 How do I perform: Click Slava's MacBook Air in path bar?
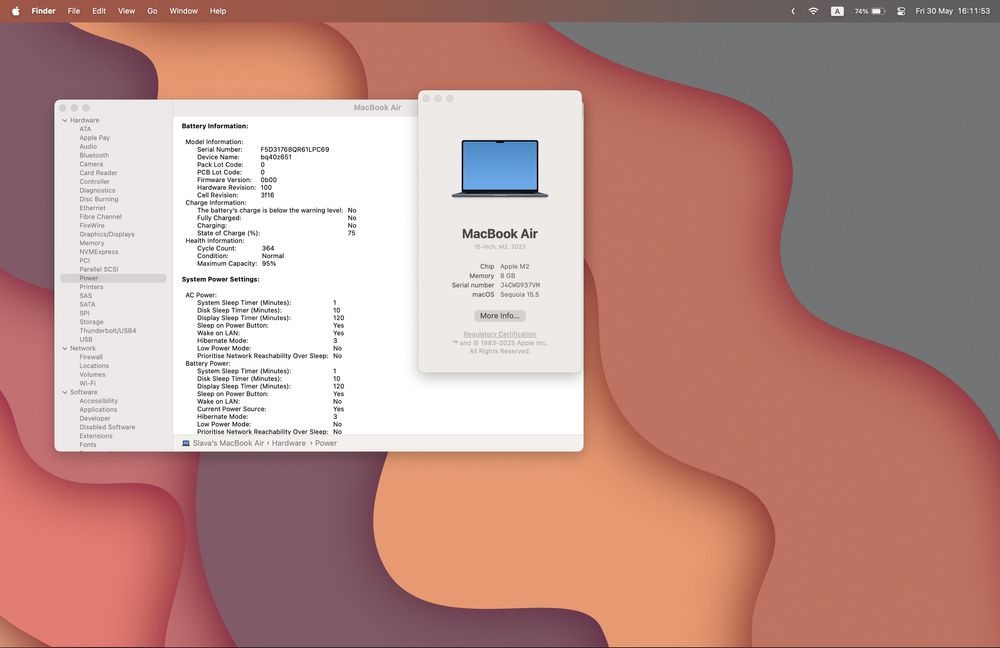(x=228, y=443)
